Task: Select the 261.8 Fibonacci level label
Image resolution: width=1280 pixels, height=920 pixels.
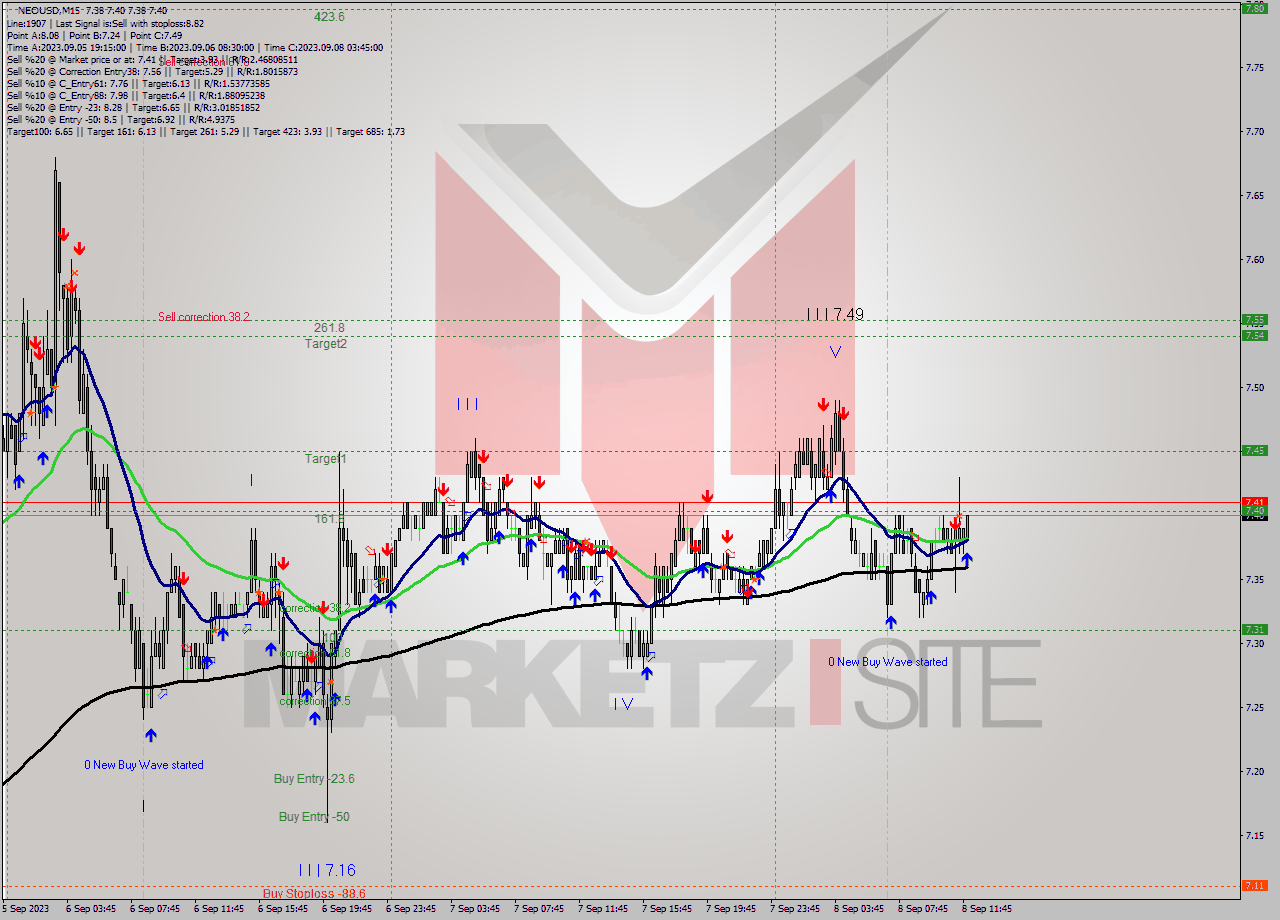Action: [329, 328]
